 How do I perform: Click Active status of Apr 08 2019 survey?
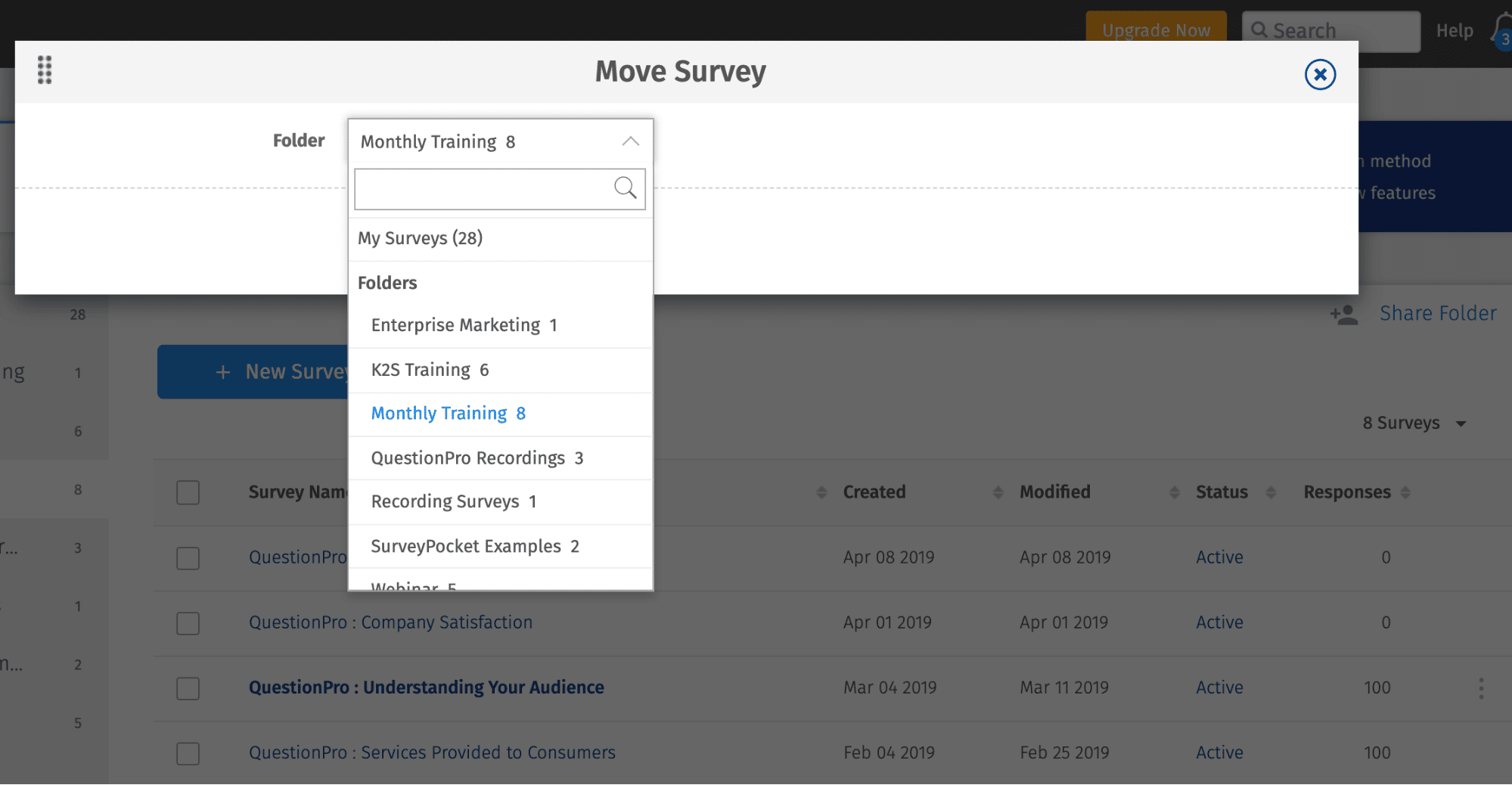1219,557
